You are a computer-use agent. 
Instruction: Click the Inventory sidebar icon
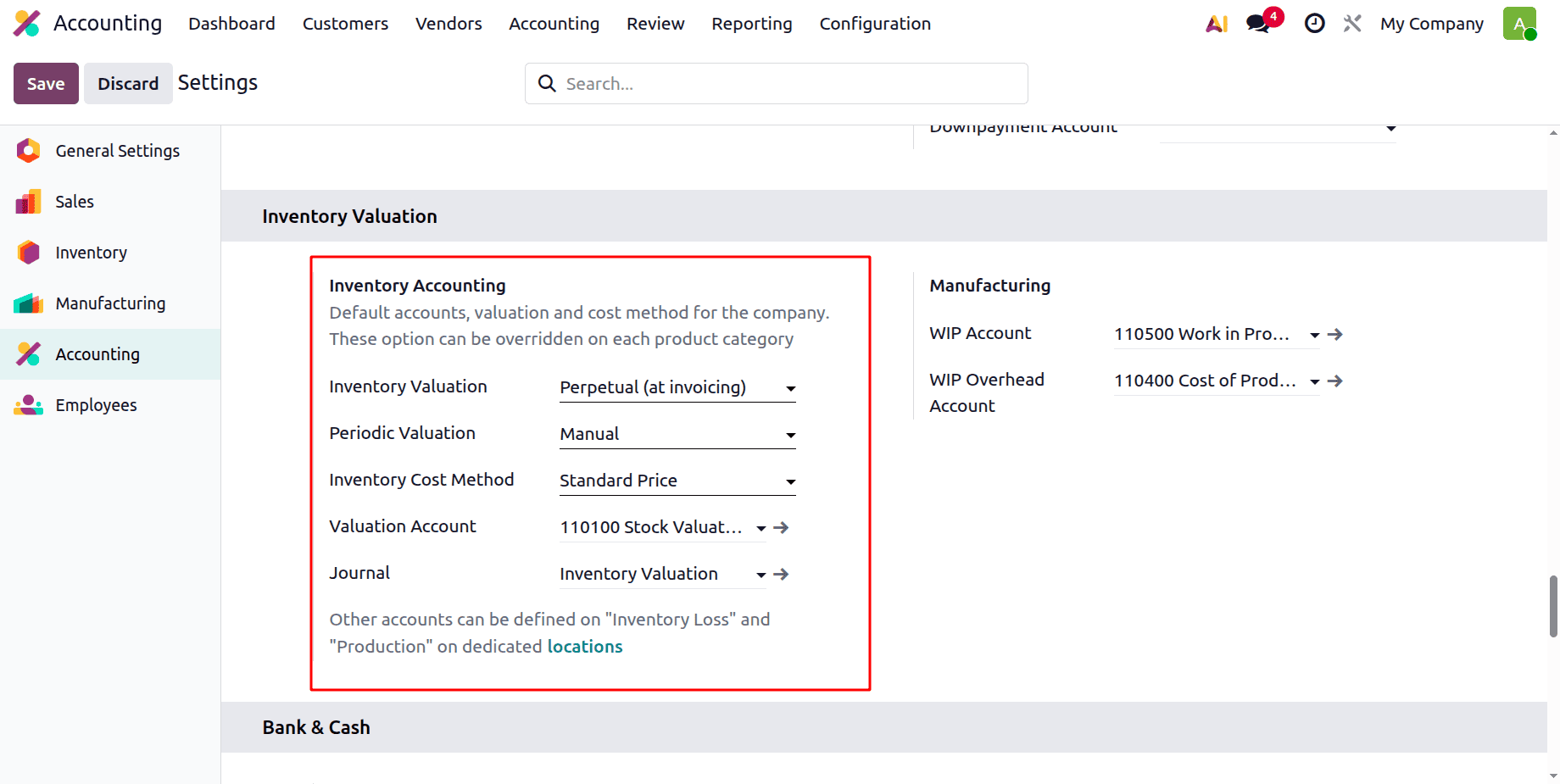tap(28, 253)
